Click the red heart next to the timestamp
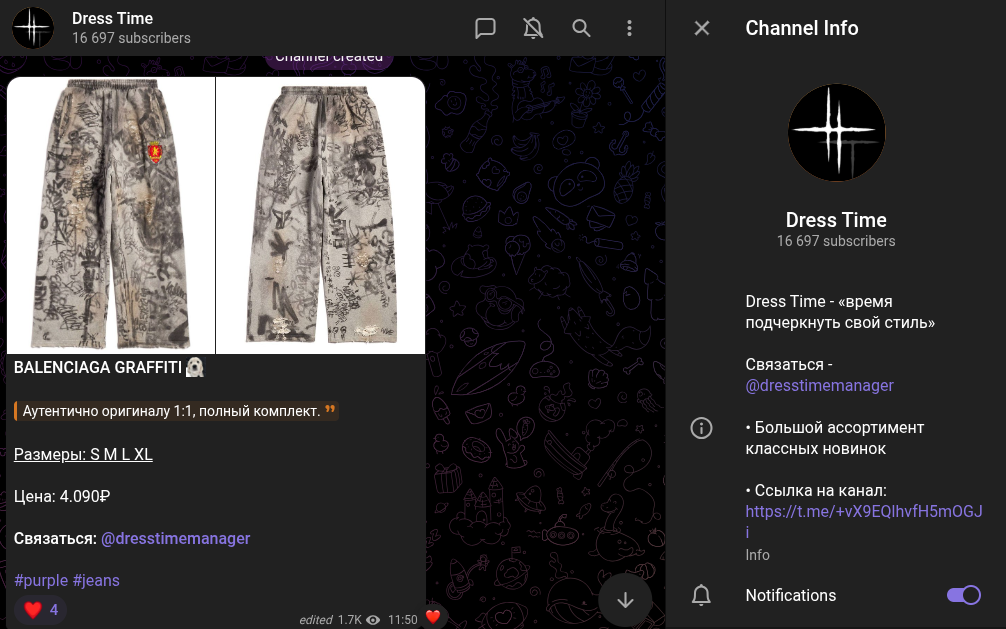The width and height of the screenshot is (1006, 629). coord(433,619)
